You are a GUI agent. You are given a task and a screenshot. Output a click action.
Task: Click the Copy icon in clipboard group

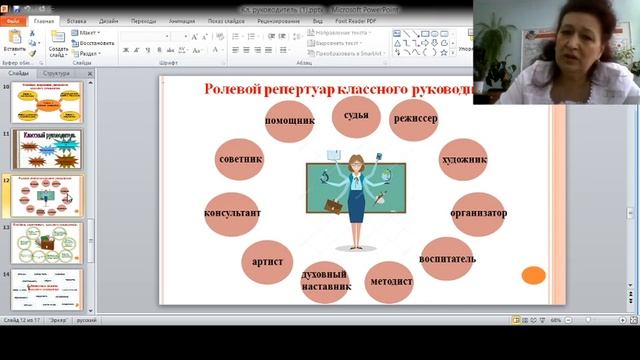coord(32,43)
